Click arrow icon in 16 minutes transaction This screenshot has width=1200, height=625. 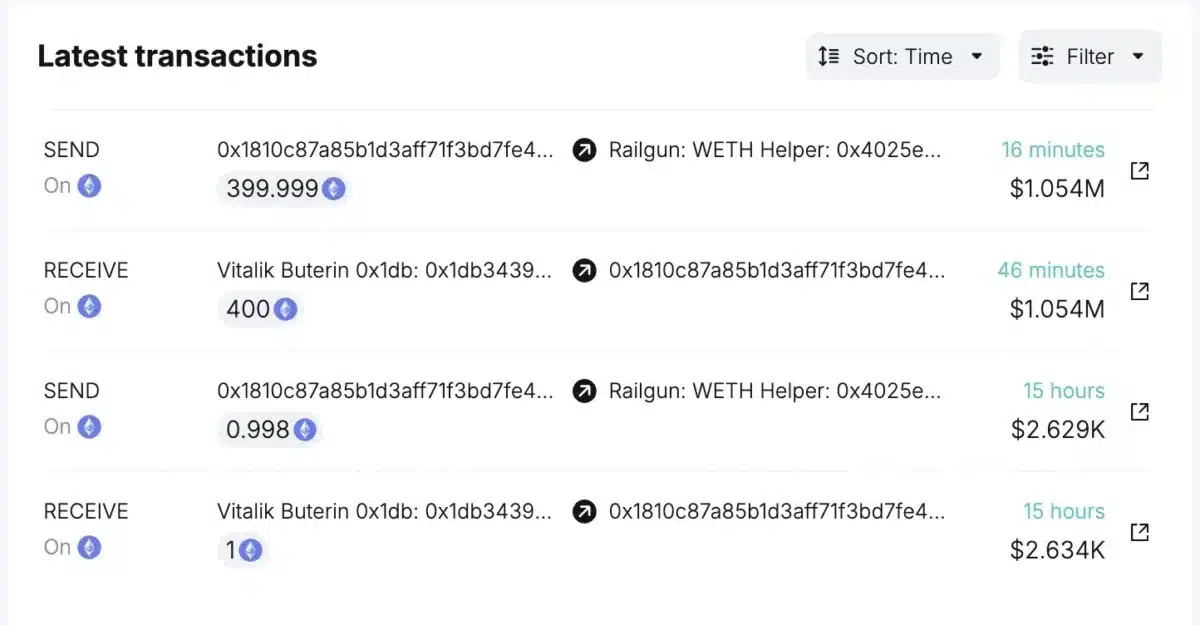click(584, 151)
